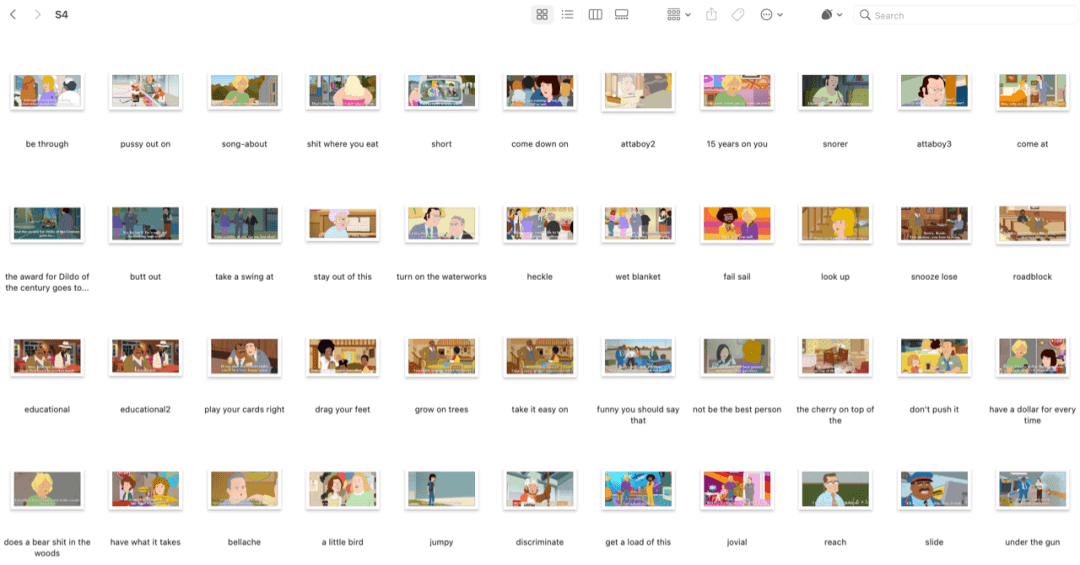Select the "turn on the waterworks" file

(x=442, y=224)
